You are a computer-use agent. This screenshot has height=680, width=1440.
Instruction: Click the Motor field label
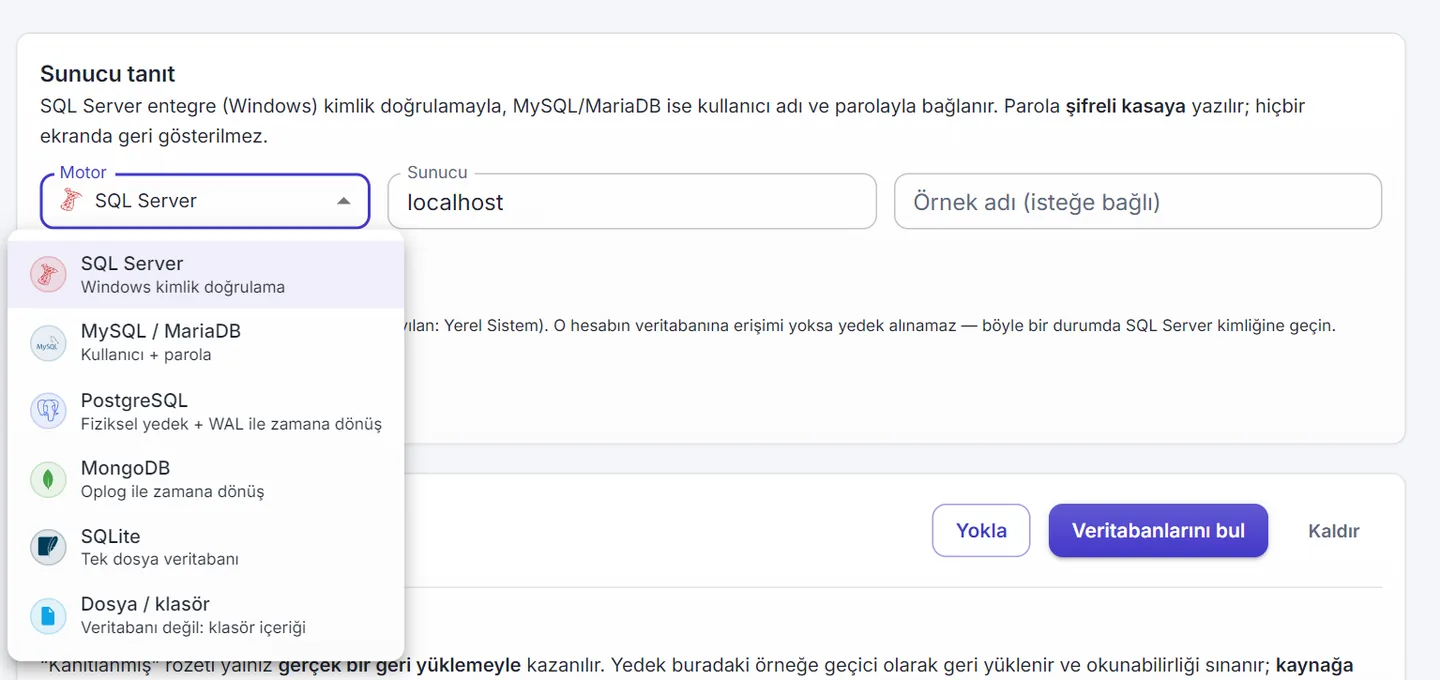click(x=83, y=172)
